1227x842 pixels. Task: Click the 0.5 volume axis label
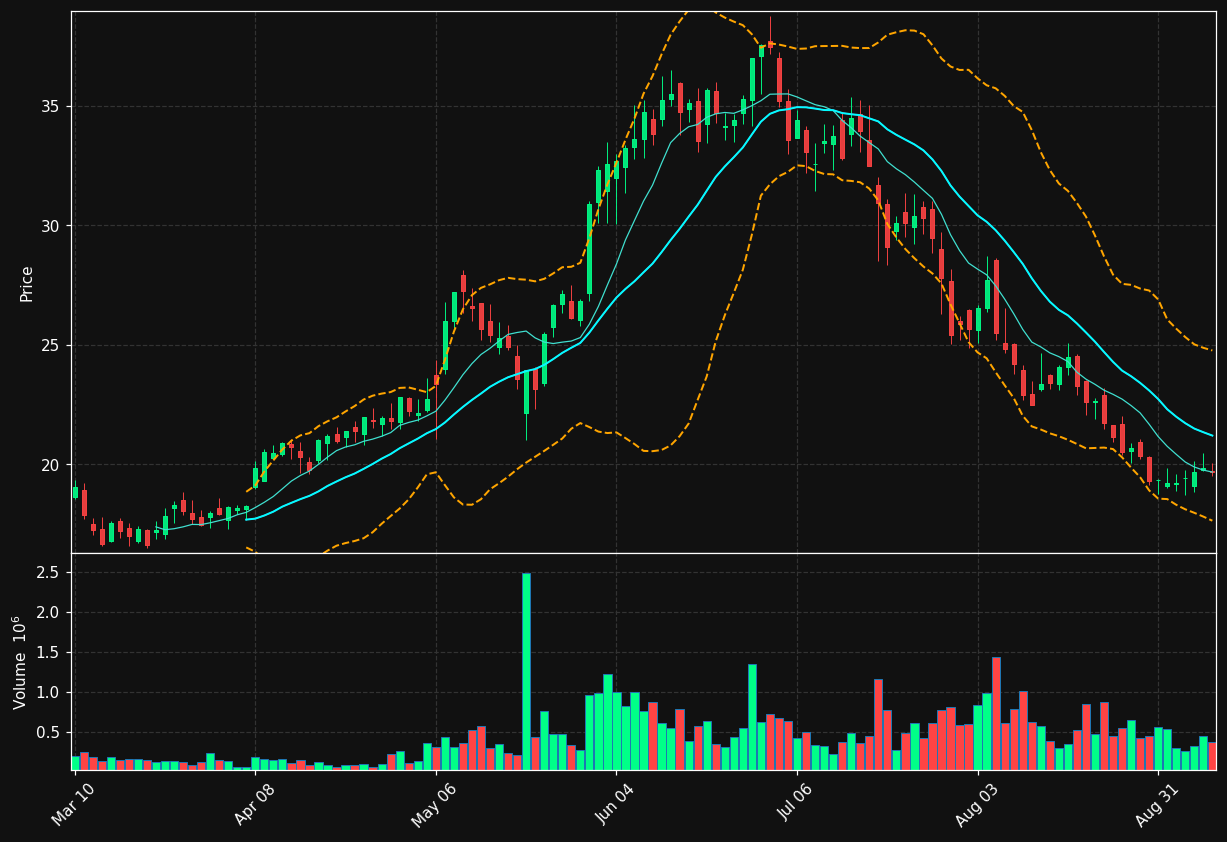click(x=49, y=733)
